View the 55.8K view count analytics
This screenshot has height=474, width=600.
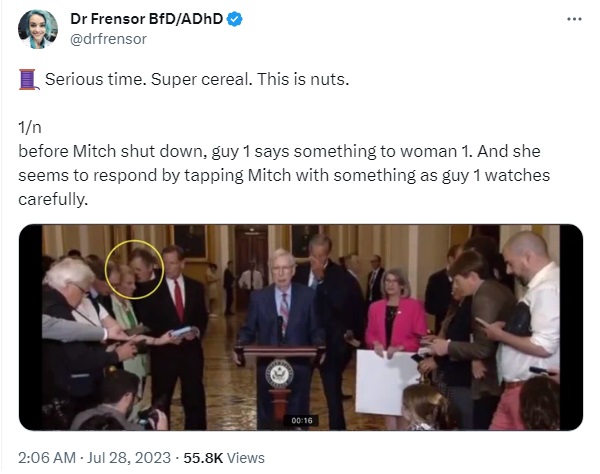click(203, 458)
